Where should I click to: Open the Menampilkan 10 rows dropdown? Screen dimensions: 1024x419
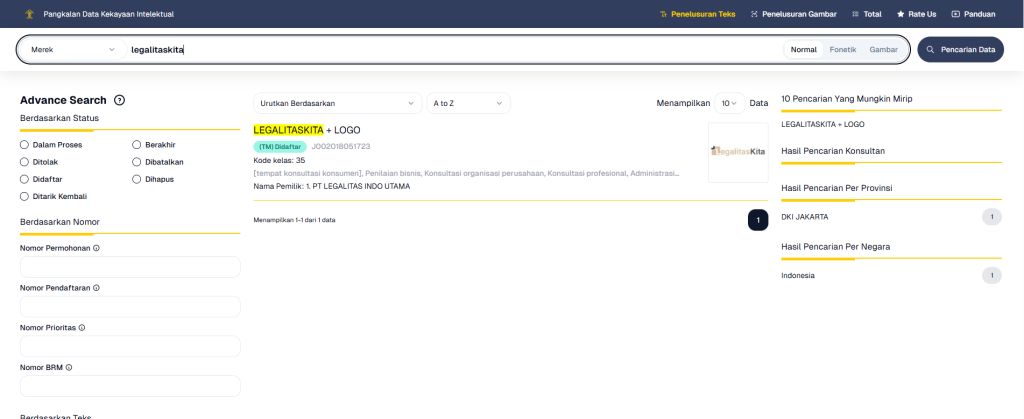(x=729, y=103)
